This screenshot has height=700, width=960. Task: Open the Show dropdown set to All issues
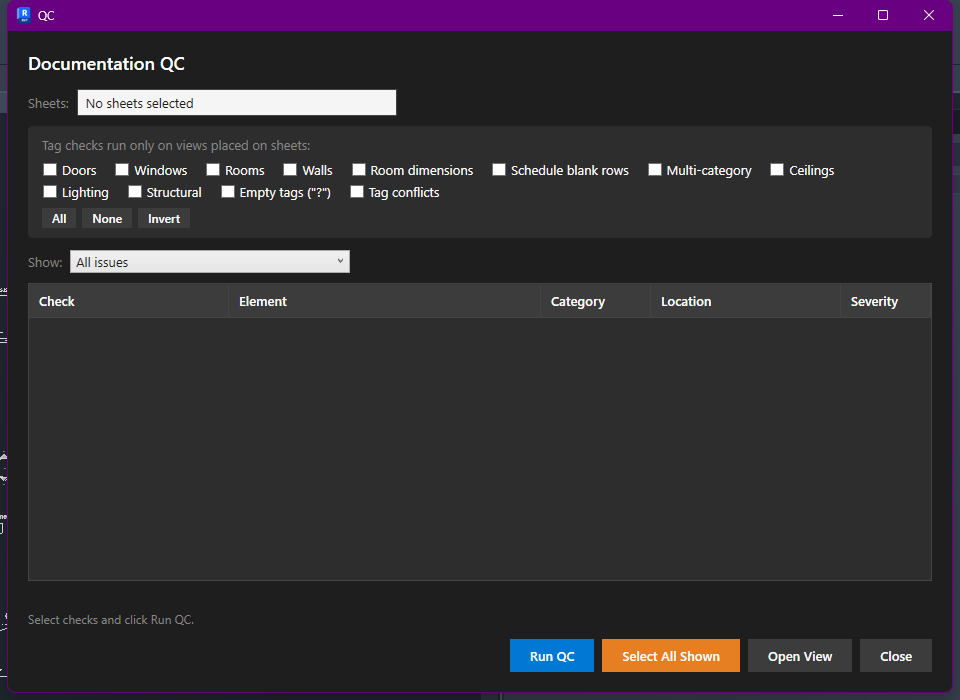pyautogui.click(x=210, y=262)
